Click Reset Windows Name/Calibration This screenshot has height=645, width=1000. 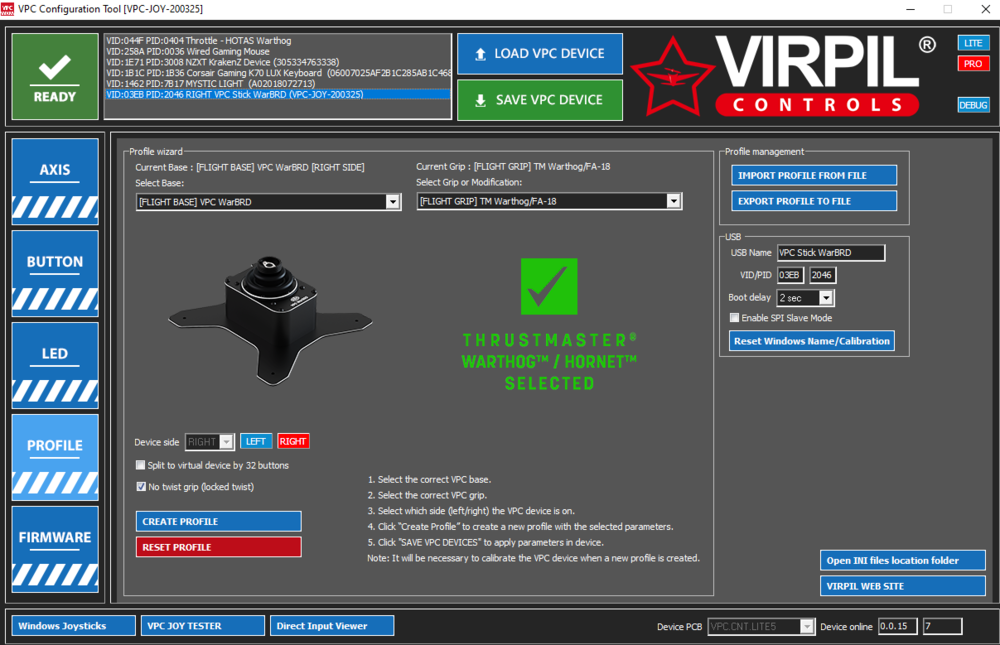coord(812,341)
